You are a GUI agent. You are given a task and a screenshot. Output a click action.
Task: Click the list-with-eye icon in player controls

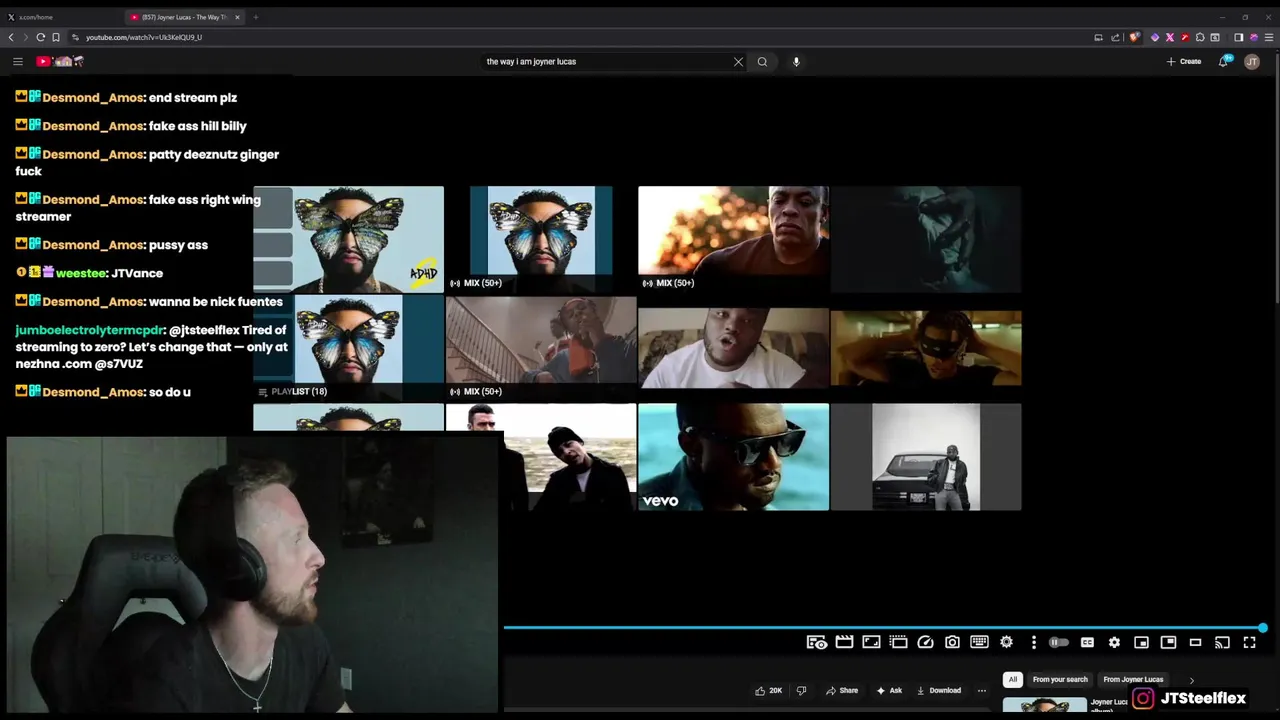pyautogui.click(x=817, y=642)
